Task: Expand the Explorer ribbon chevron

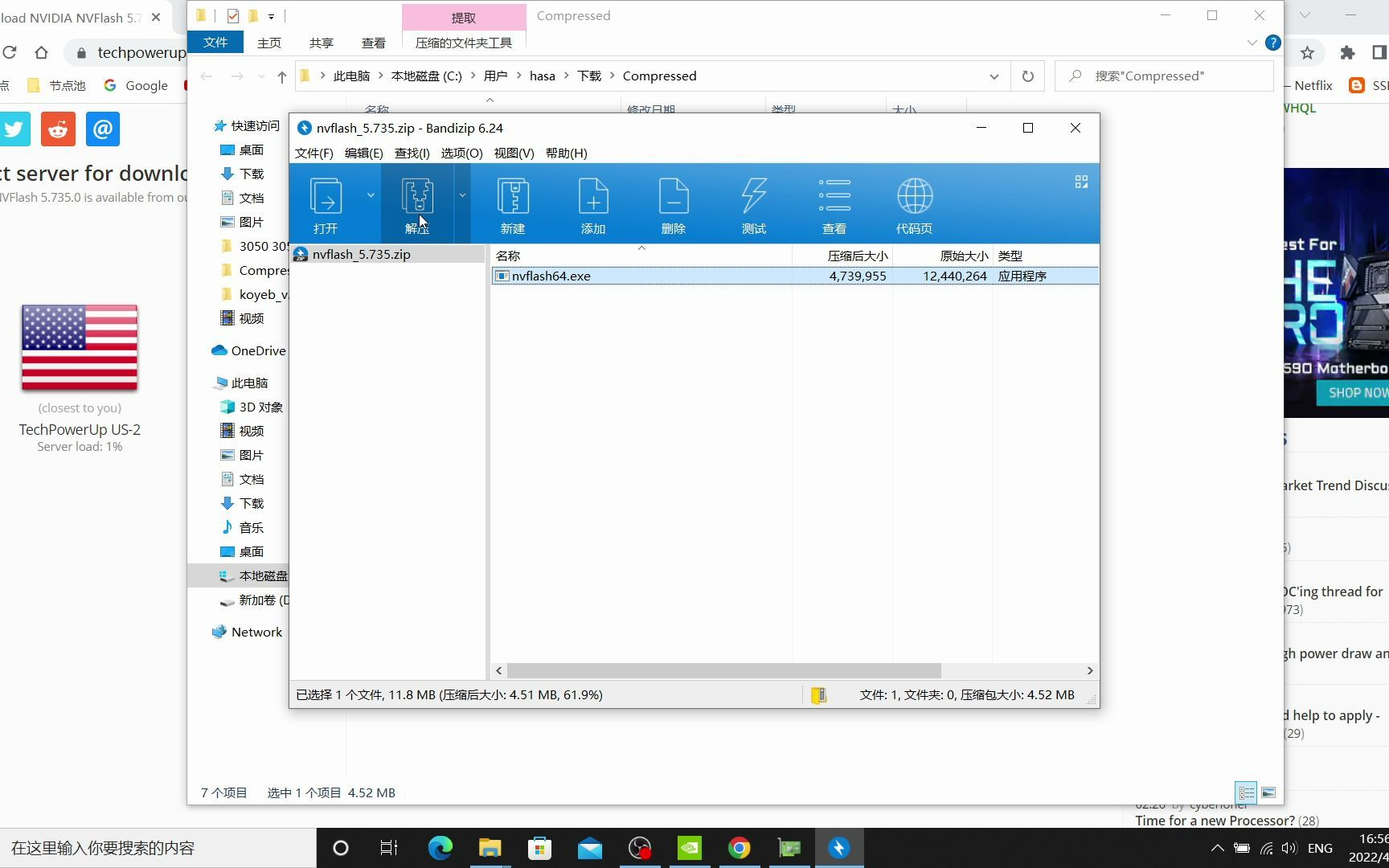Action: tap(1252, 43)
